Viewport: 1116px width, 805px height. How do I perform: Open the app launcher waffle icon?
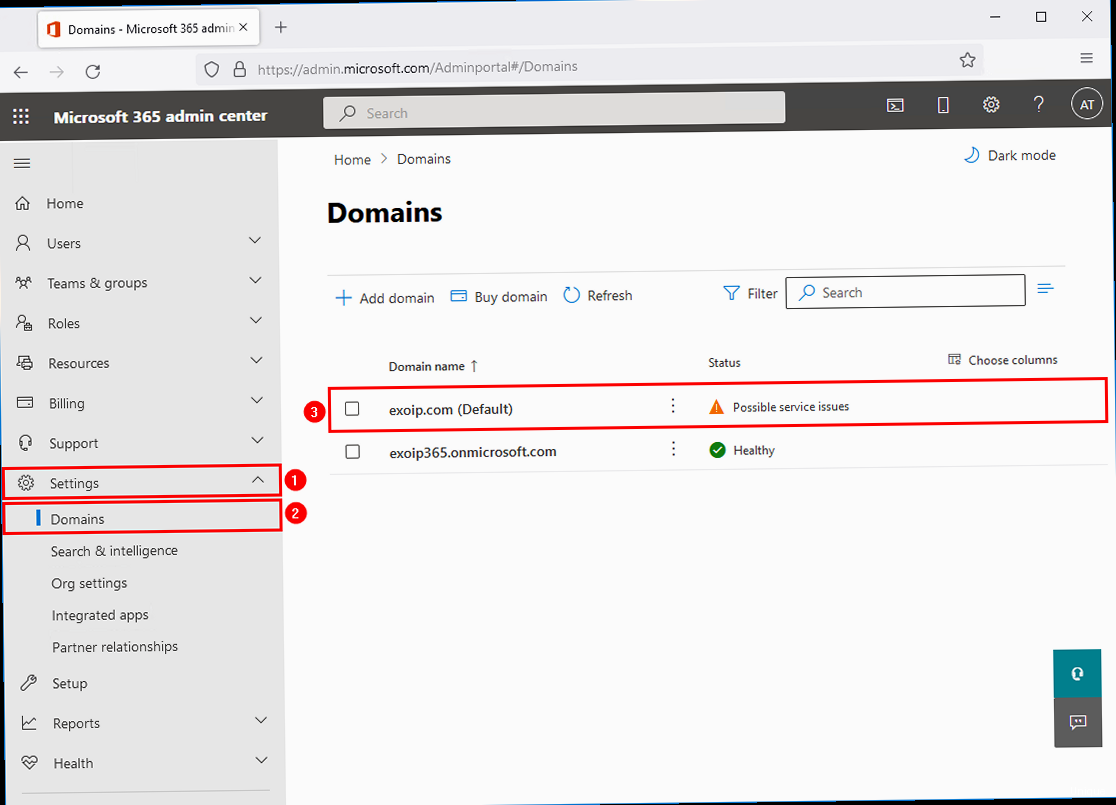21,116
